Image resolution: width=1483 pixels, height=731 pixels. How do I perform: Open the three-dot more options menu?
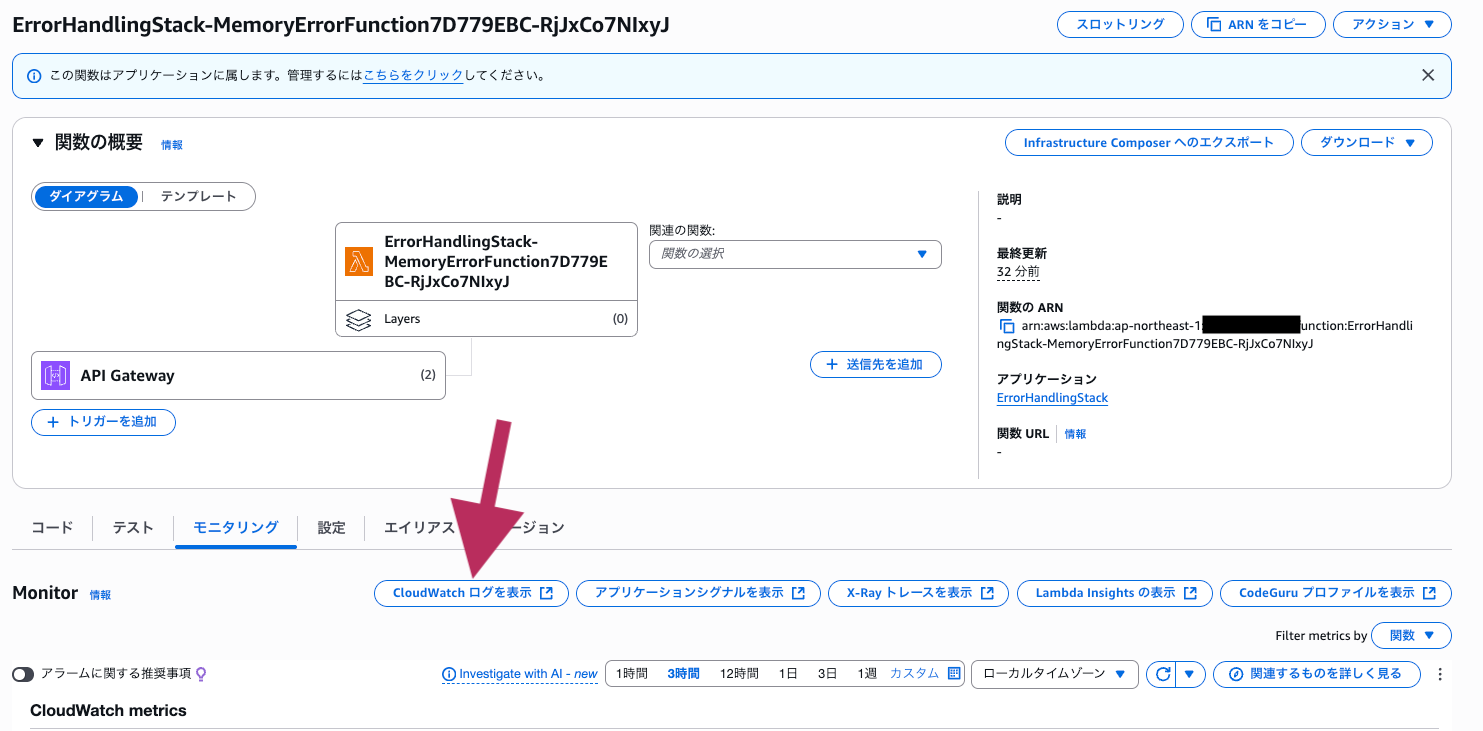(x=1440, y=674)
